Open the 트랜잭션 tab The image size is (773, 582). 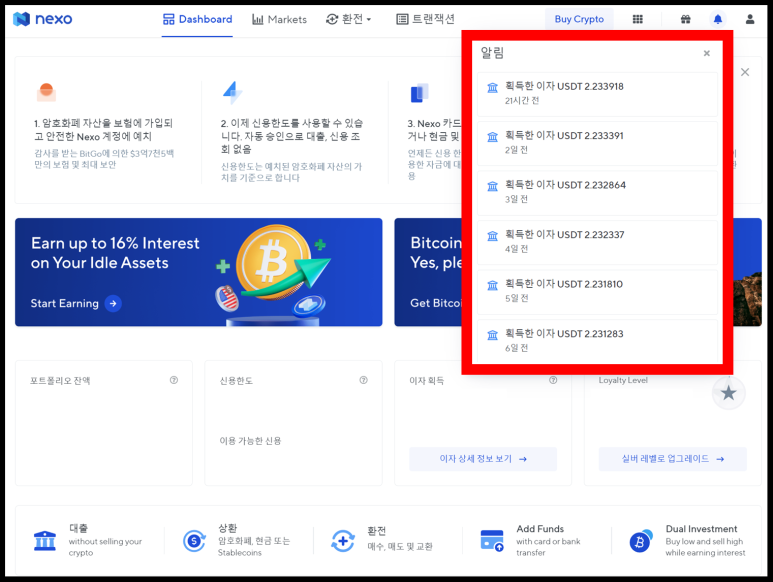coord(425,19)
